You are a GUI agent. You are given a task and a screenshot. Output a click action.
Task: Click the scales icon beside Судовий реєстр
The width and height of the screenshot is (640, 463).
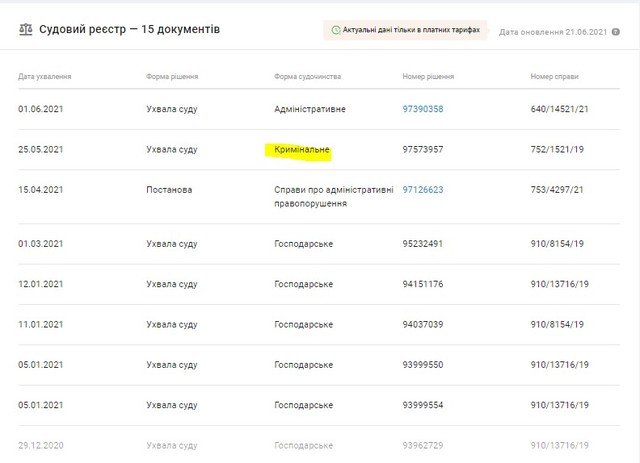point(25,30)
